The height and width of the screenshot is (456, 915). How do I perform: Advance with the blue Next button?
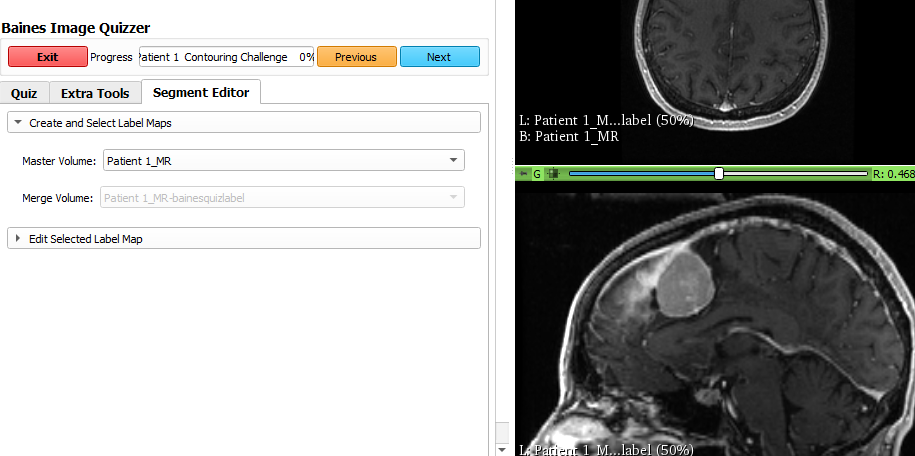(439, 57)
